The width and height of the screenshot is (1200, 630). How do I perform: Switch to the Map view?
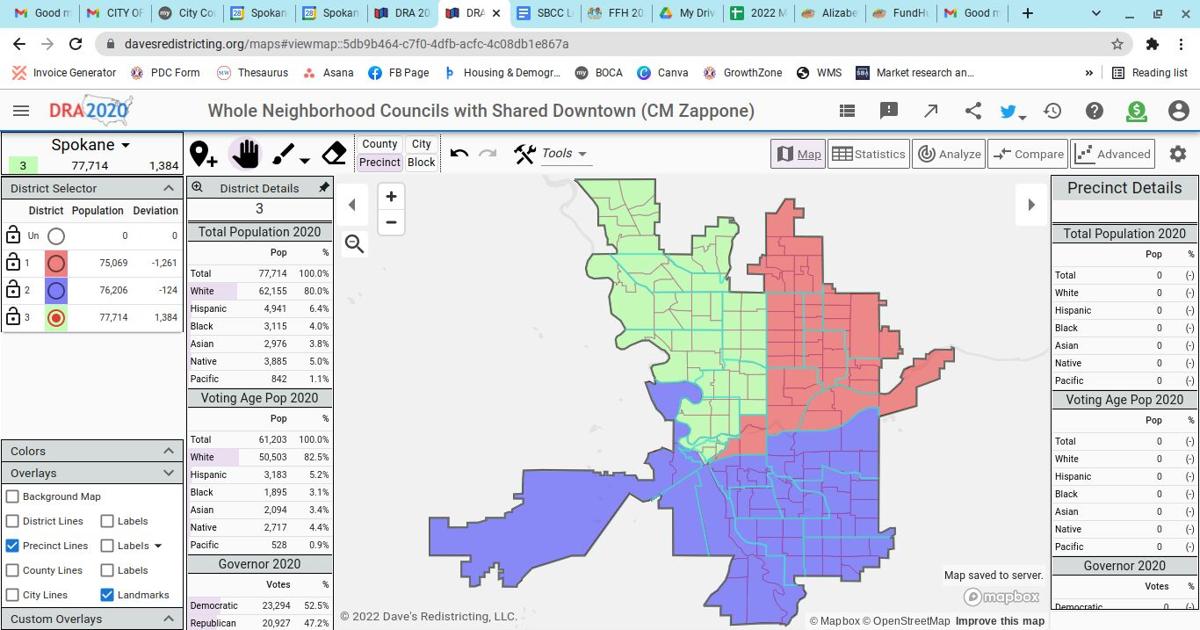798,154
